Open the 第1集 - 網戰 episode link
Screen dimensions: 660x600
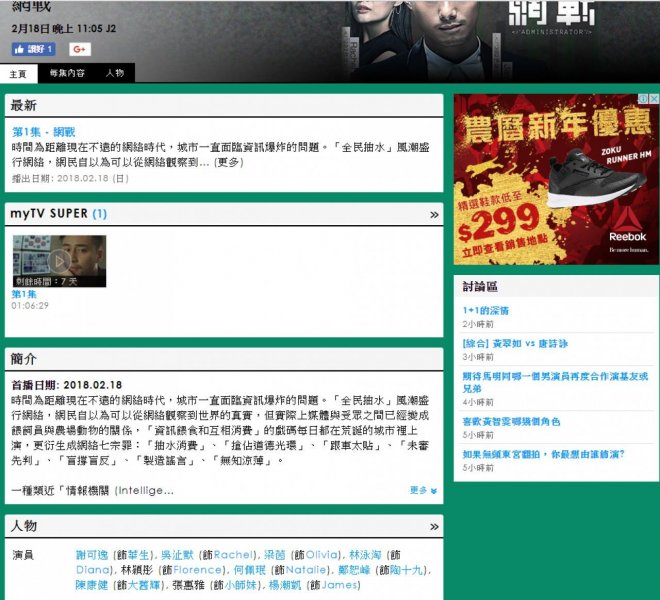pyautogui.click(x=43, y=132)
